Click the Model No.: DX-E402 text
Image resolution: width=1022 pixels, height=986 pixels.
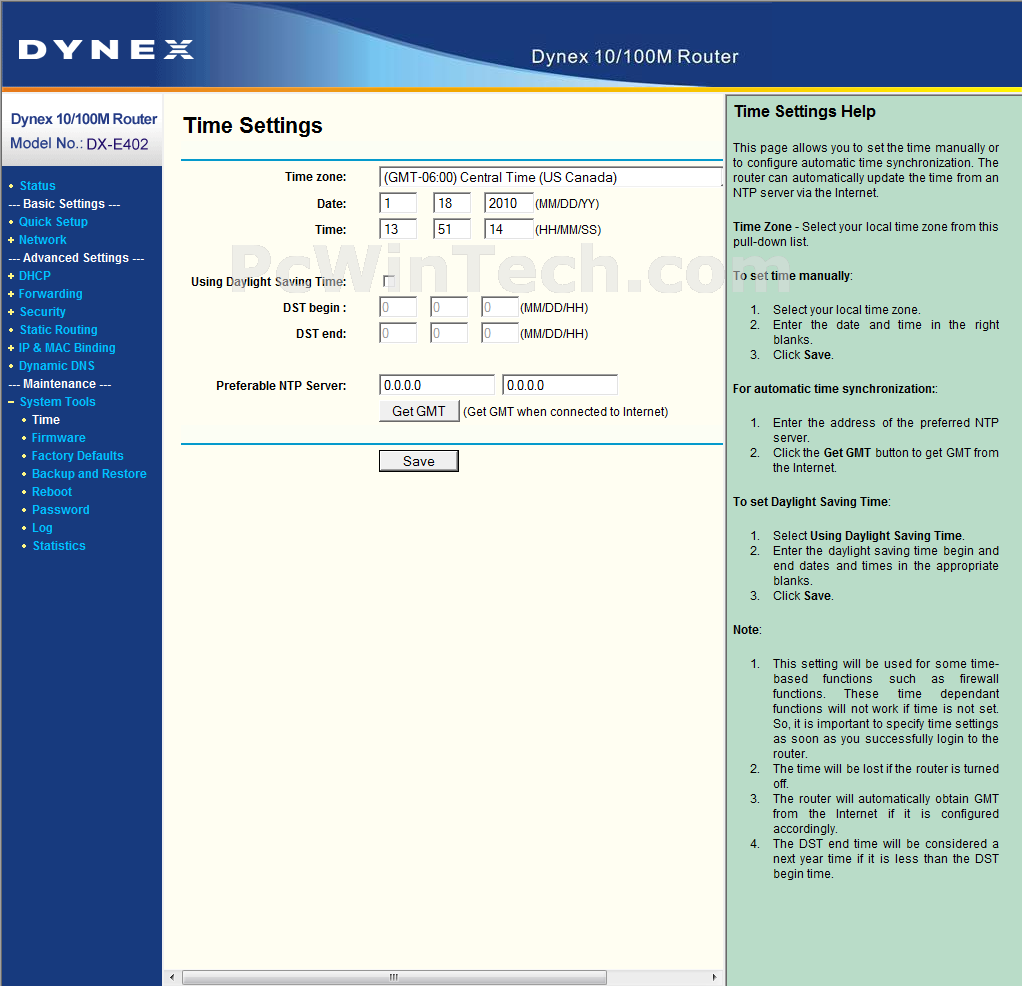(80, 144)
